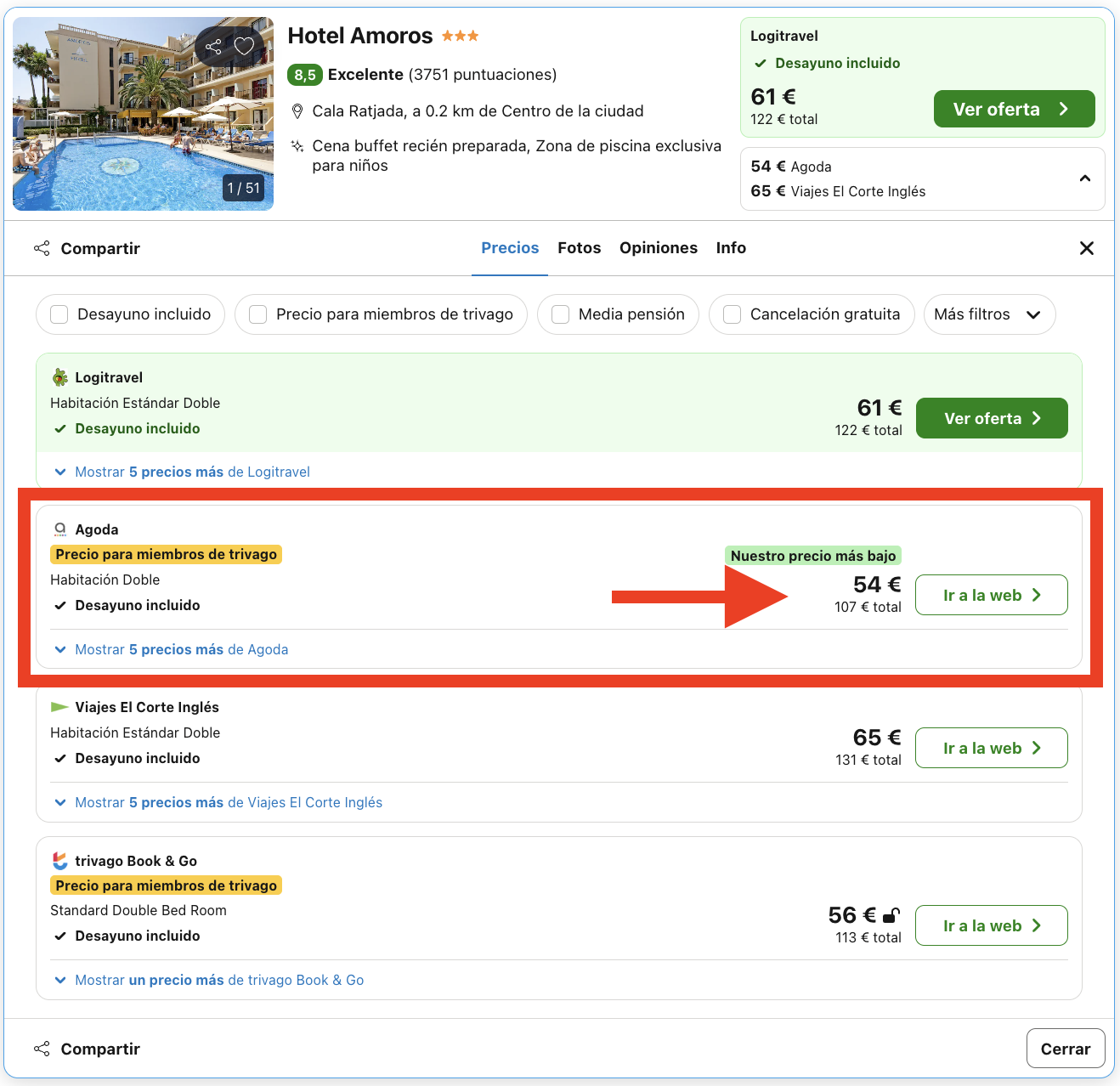The height and width of the screenshot is (1086, 1120).
Task: Click the trivago Book & Go logo
Action: (x=59, y=860)
